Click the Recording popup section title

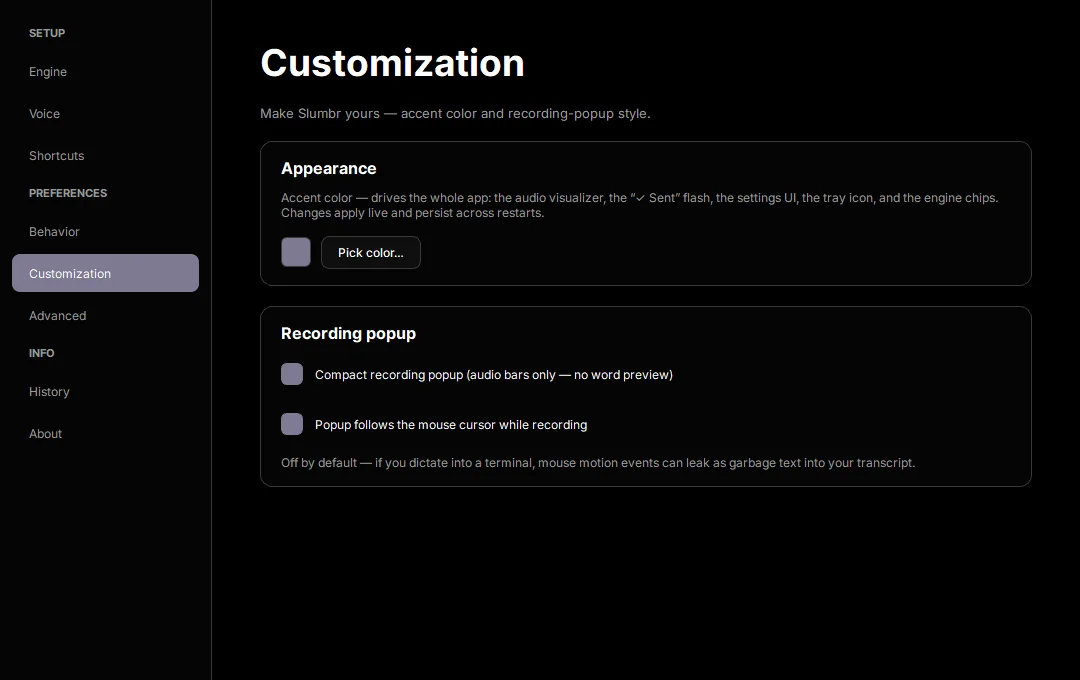349,333
